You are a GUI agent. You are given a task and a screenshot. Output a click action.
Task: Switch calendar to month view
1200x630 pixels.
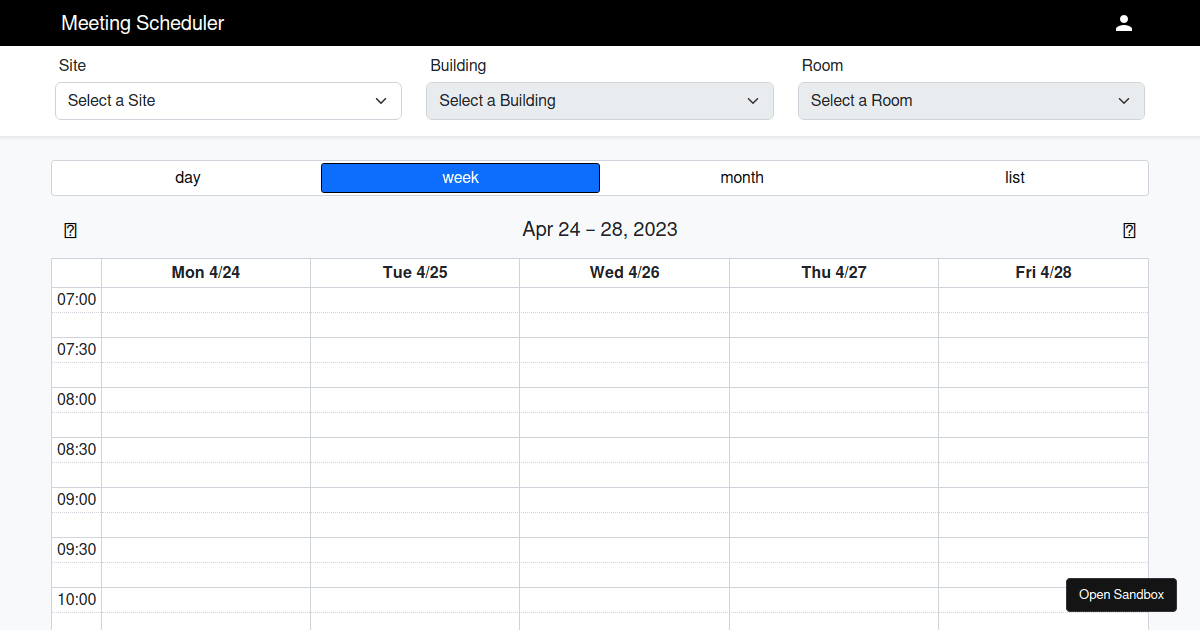point(741,178)
